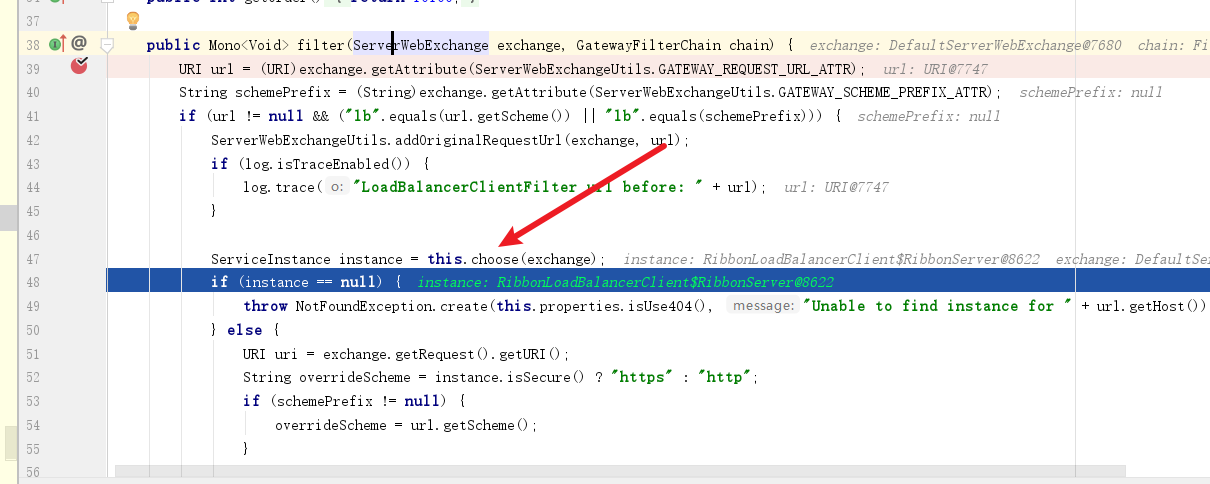1210x484 pixels.
Task: Click the 'o:' parameter hint in log.trace
Action: coord(336,187)
